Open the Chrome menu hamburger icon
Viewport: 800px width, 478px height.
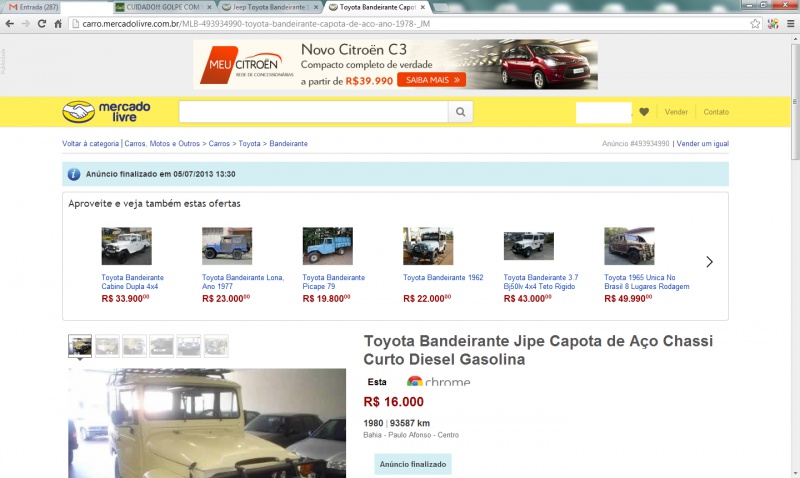click(x=790, y=23)
